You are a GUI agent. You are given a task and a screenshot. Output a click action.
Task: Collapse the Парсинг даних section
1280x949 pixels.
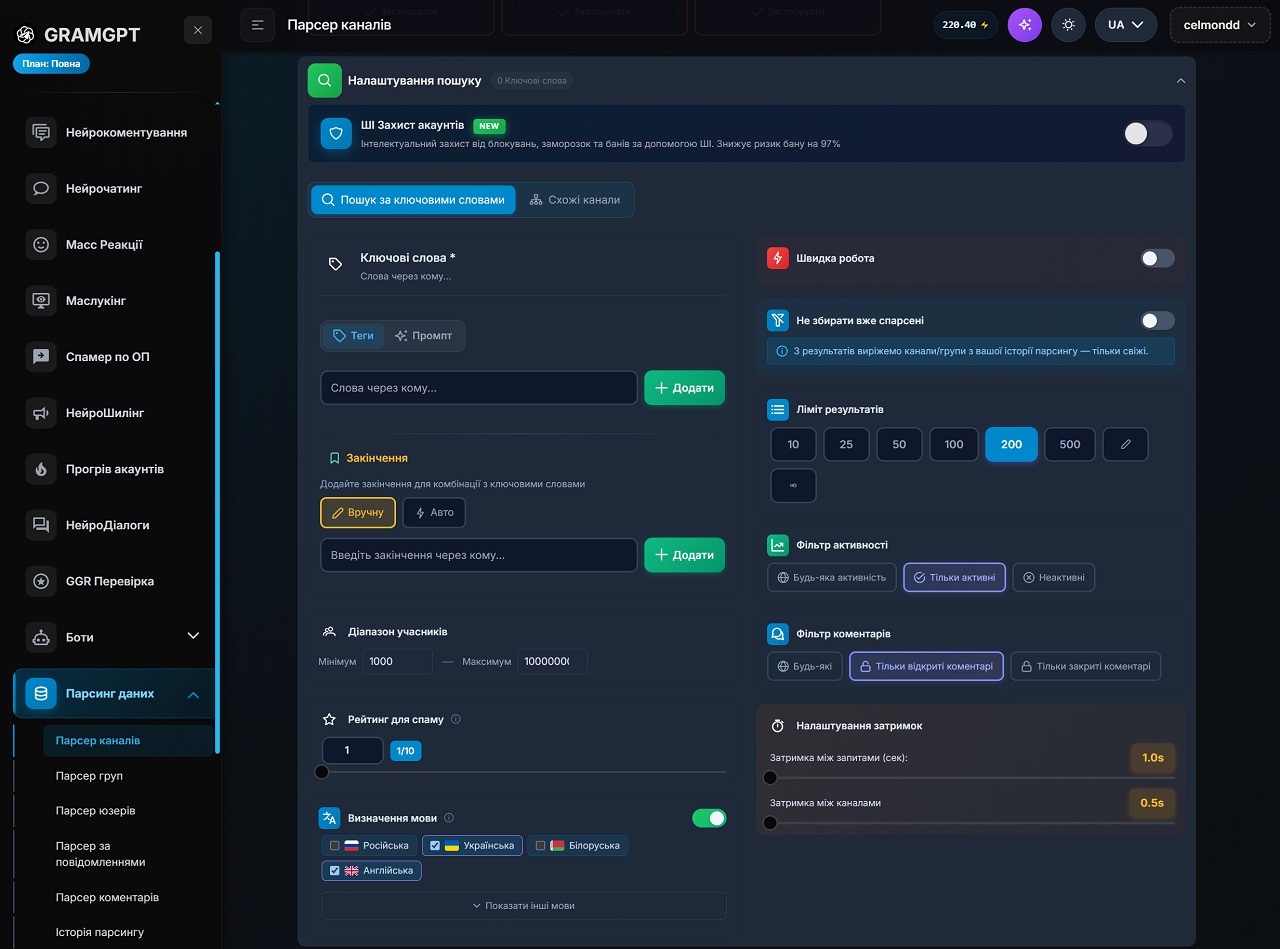pos(193,694)
